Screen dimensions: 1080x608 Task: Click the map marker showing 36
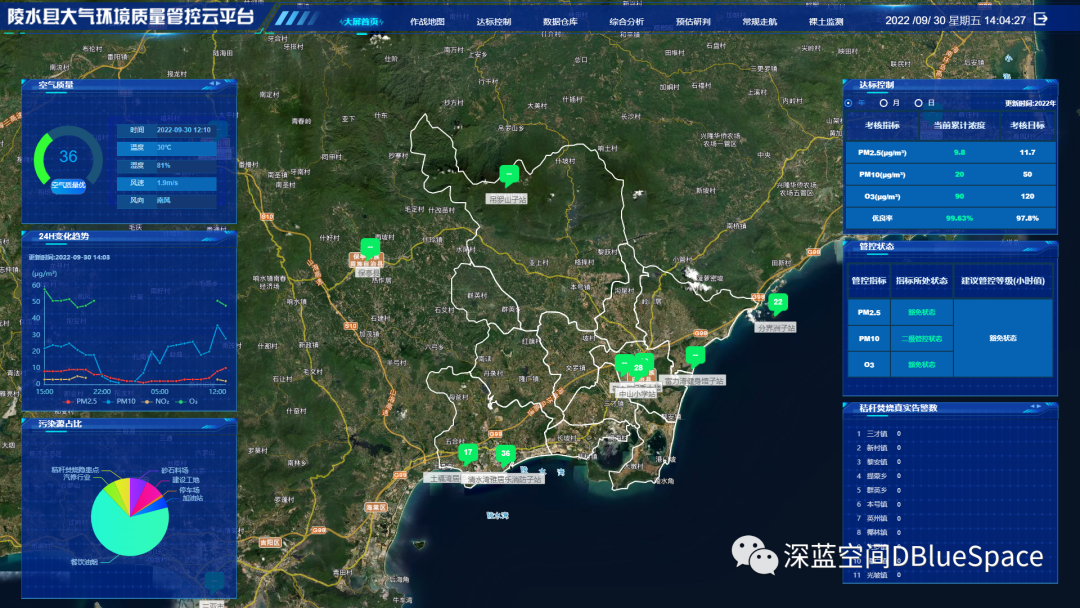(506, 454)
